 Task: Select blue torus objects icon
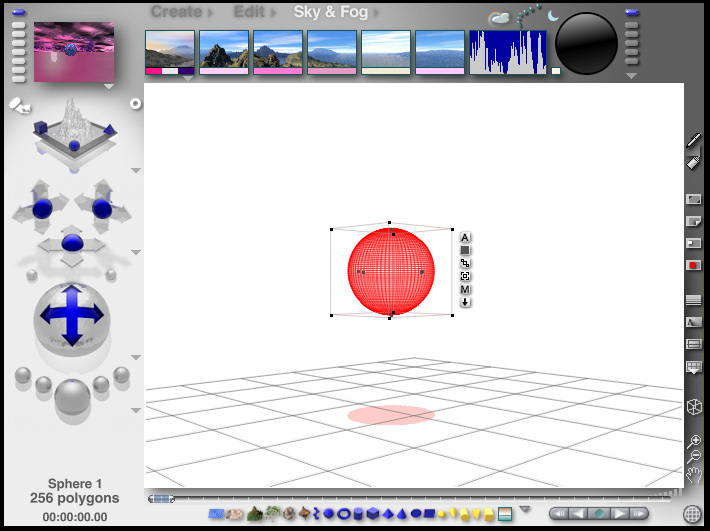344,514
